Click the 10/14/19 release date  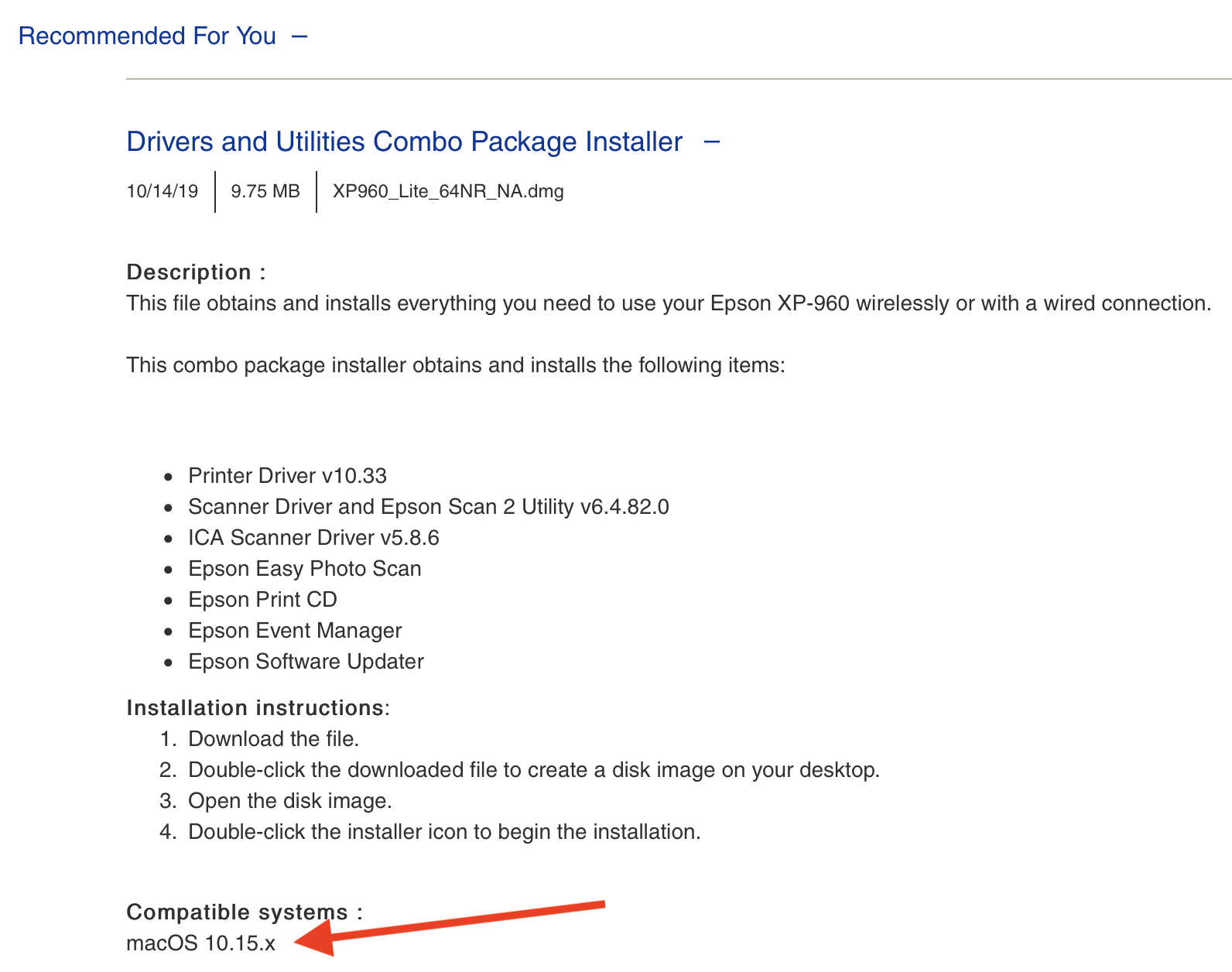coord(163,191)
